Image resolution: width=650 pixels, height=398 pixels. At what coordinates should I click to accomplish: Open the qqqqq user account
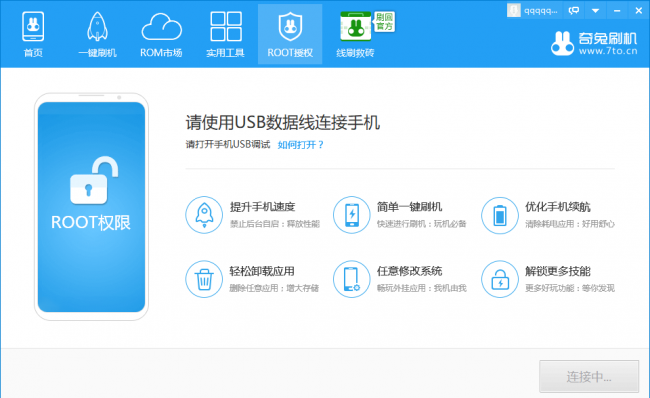click(540, 11)
